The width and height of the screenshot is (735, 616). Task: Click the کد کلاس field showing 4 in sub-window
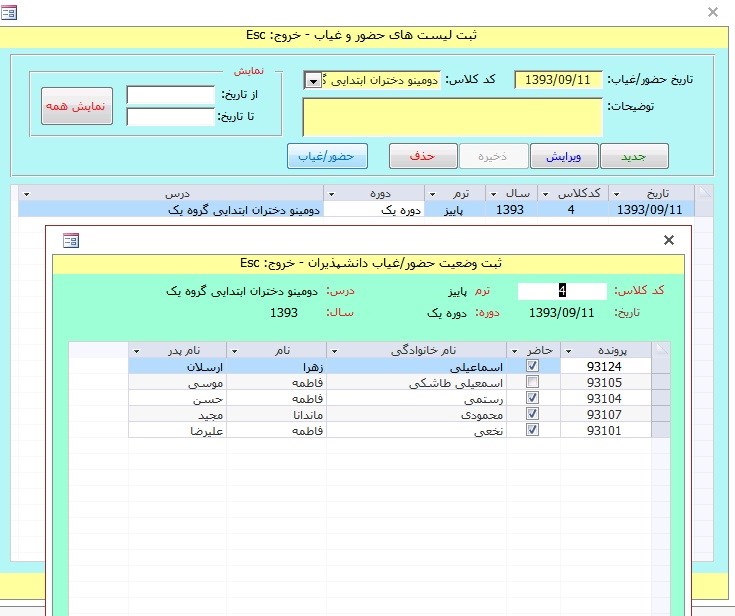562,291
